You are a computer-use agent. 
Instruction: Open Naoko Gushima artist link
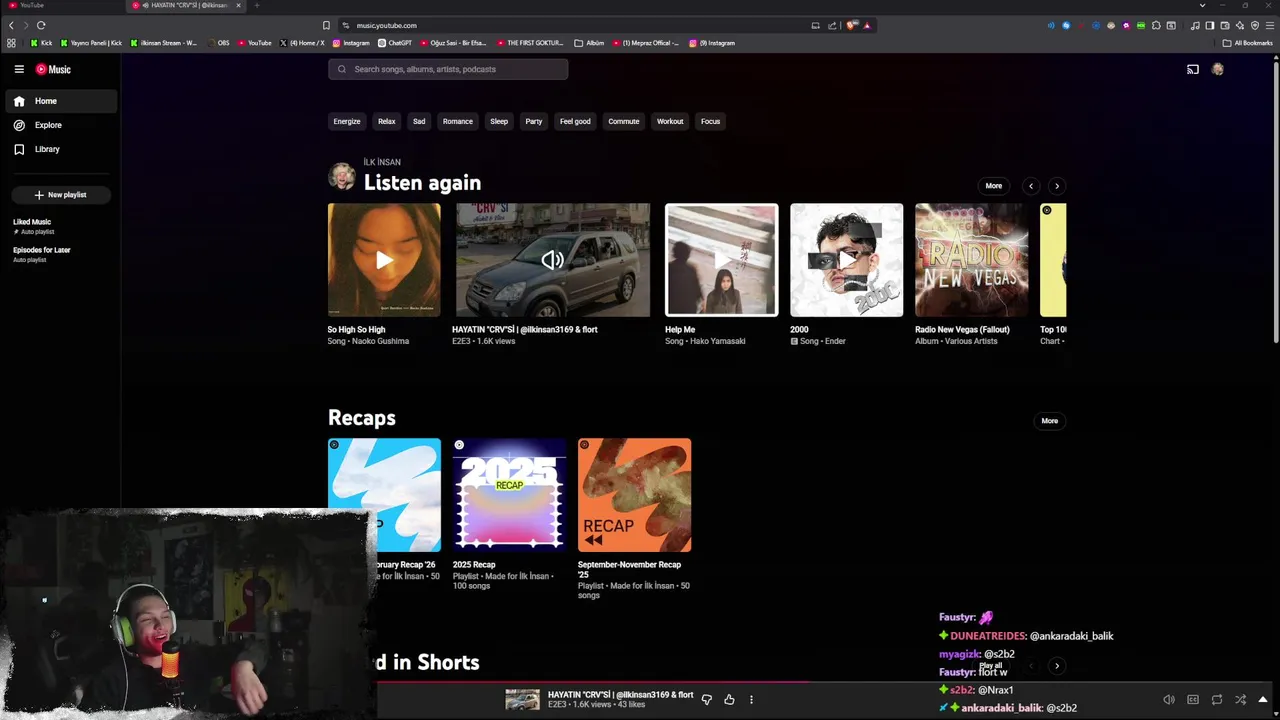click(x=379, y=341)
